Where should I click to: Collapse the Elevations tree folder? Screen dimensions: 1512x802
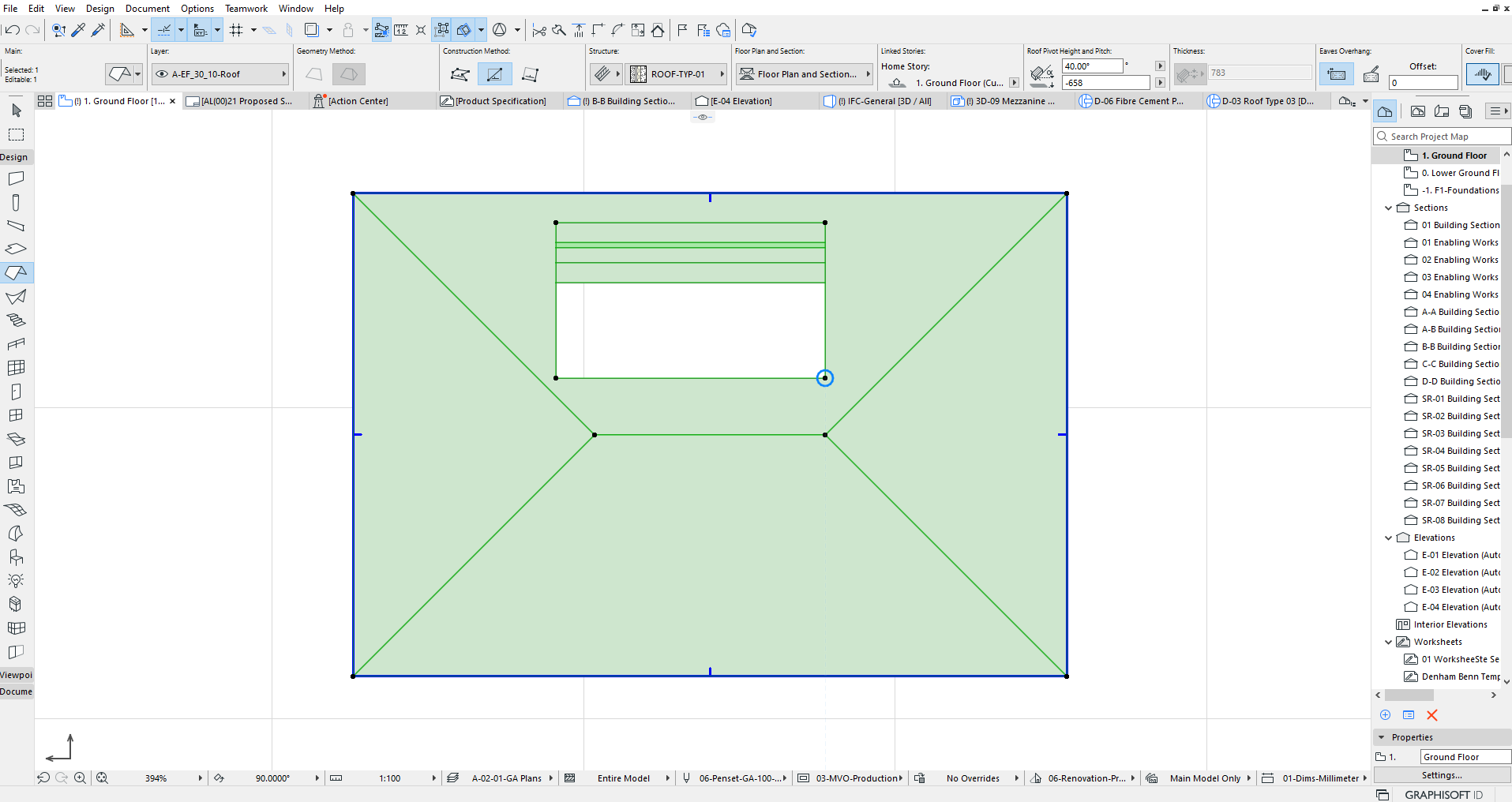pos(1389,538)
